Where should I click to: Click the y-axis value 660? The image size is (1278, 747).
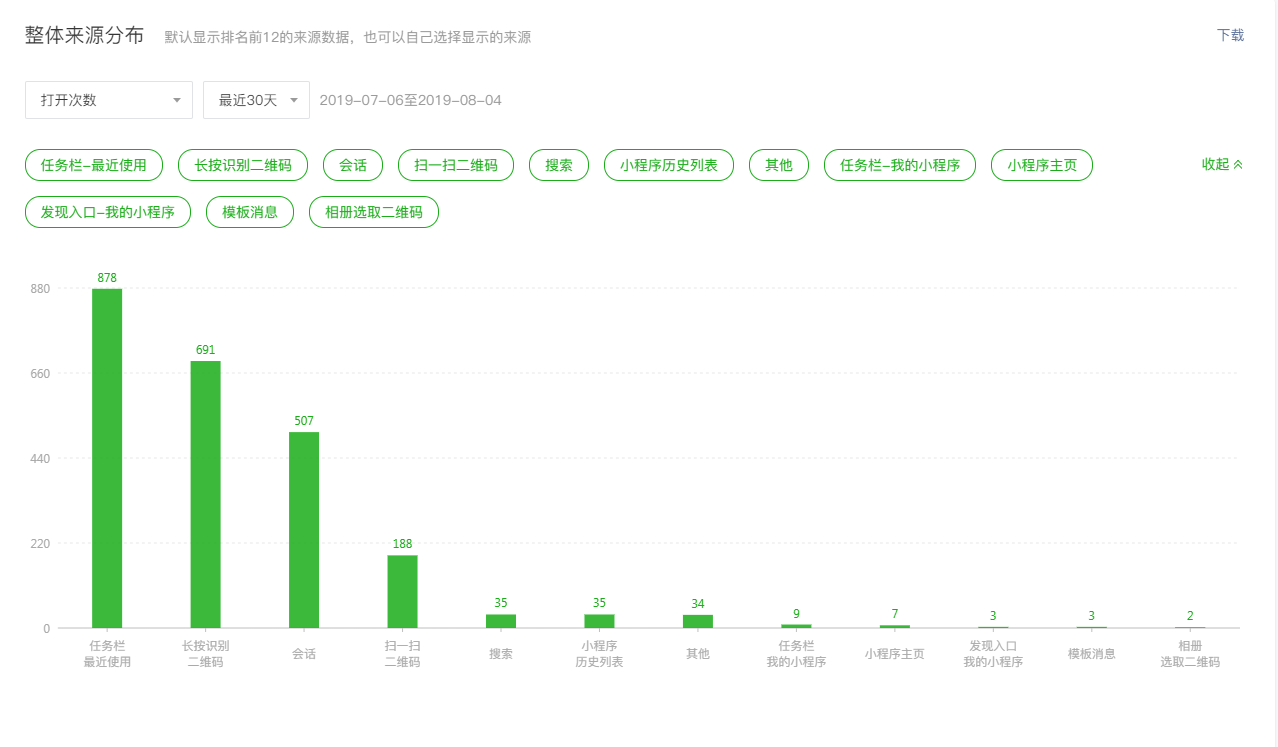(x=40, y=374)
